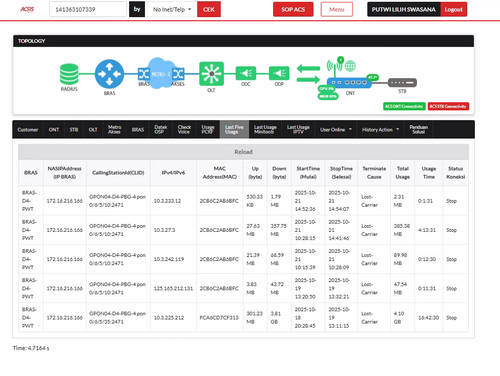Open the No Inet/Telp dropdown
The image size is (500, 376).
172,9
